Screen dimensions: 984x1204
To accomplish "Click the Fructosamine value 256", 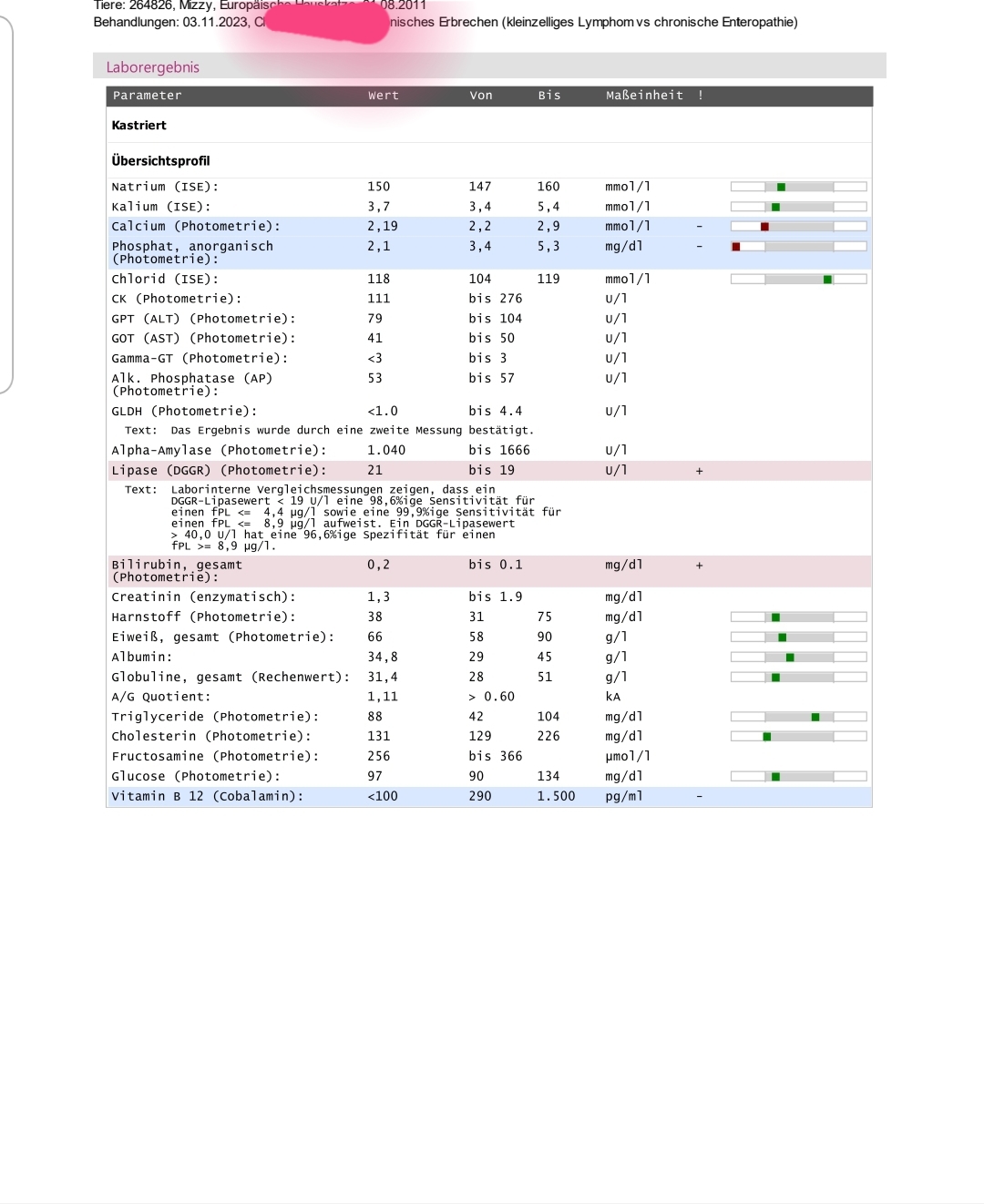I will coord(378,757).
